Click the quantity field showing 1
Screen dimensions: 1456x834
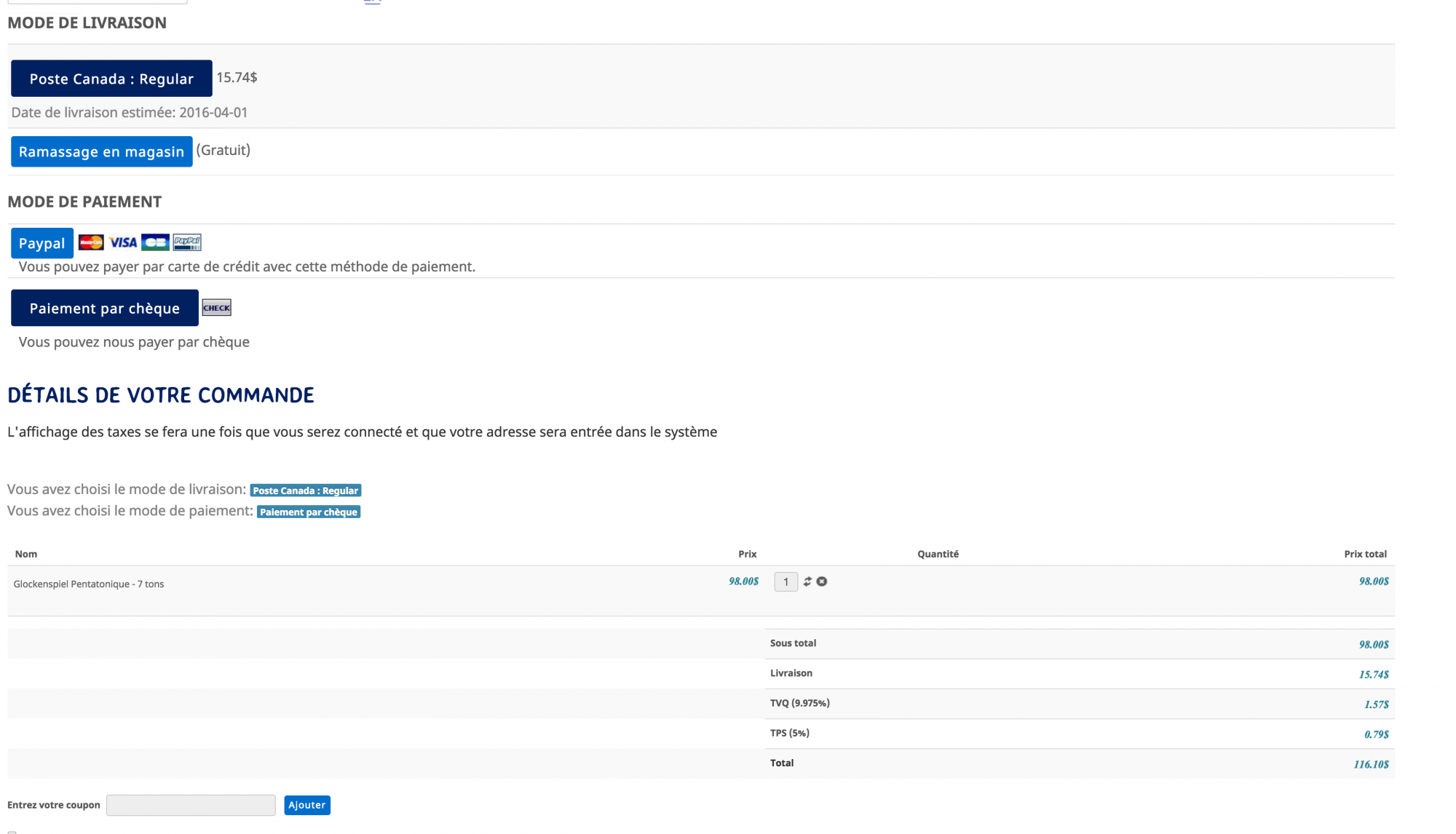click(x=786, y=581)
